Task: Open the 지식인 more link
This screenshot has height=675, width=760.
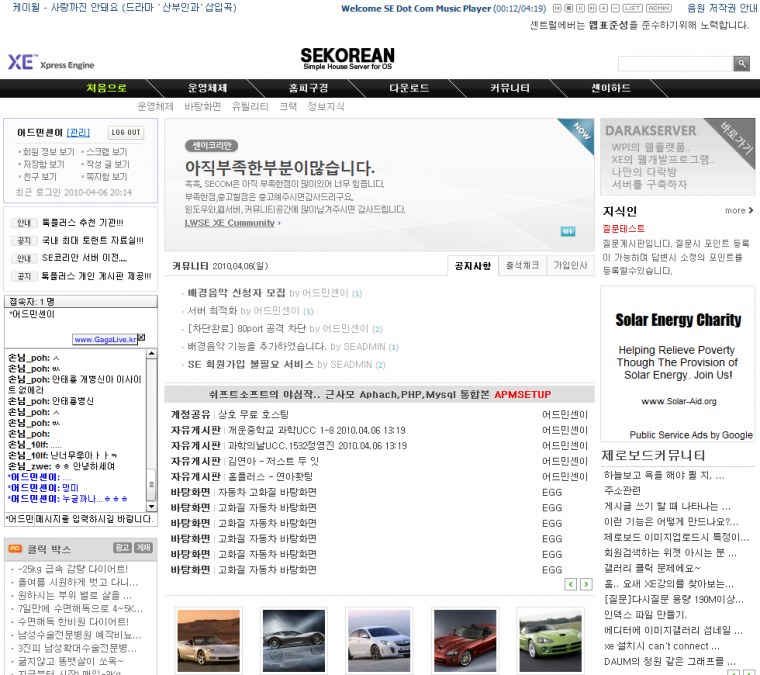Action: [739, 211]
